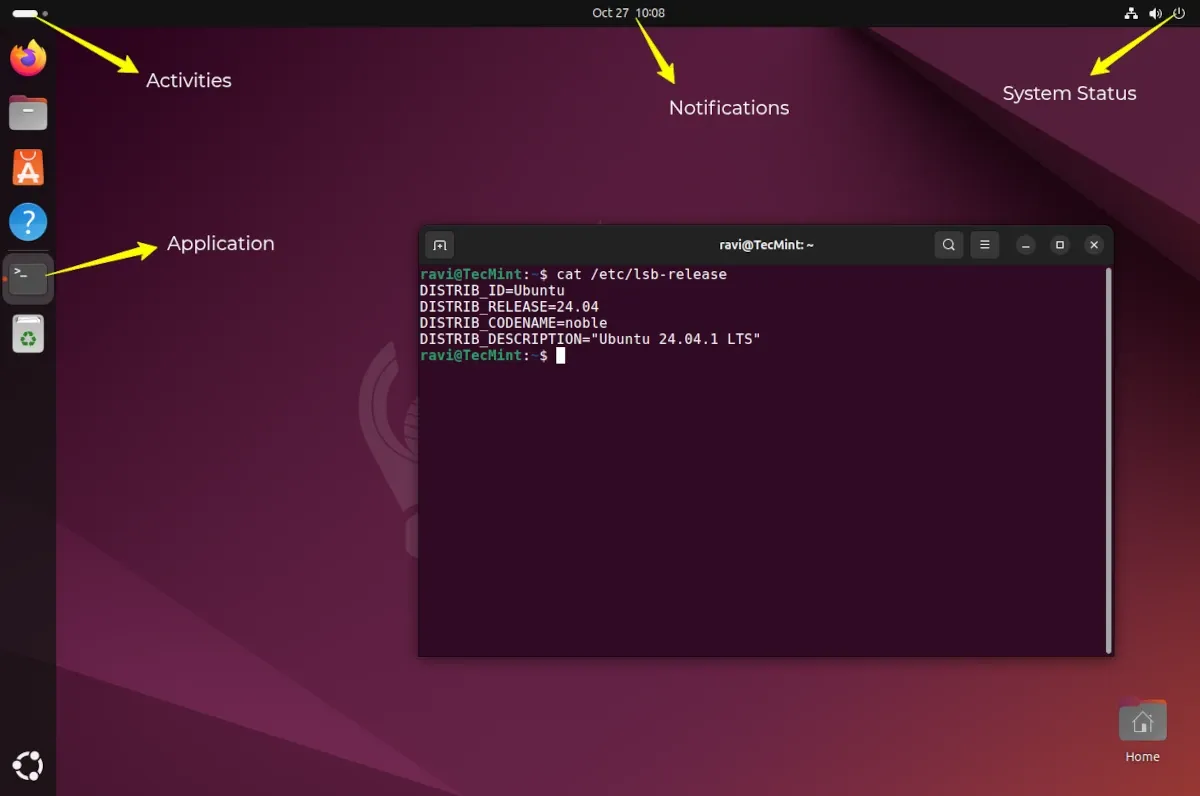The width and height of the screenshot is (1200, 796).
Task: Open the terminal hamburger menu
Action: 984,245
